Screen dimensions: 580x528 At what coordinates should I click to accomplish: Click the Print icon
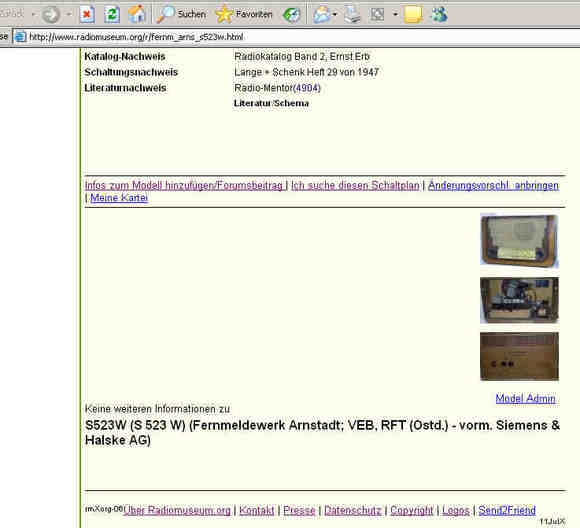[352, 15]
